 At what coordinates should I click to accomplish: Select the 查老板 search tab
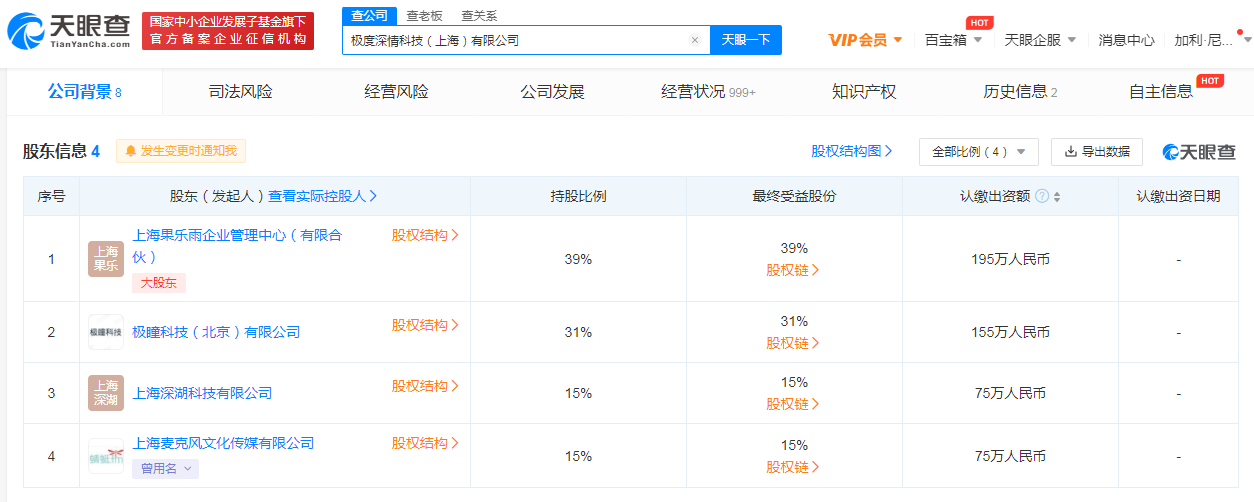point(425,16)
